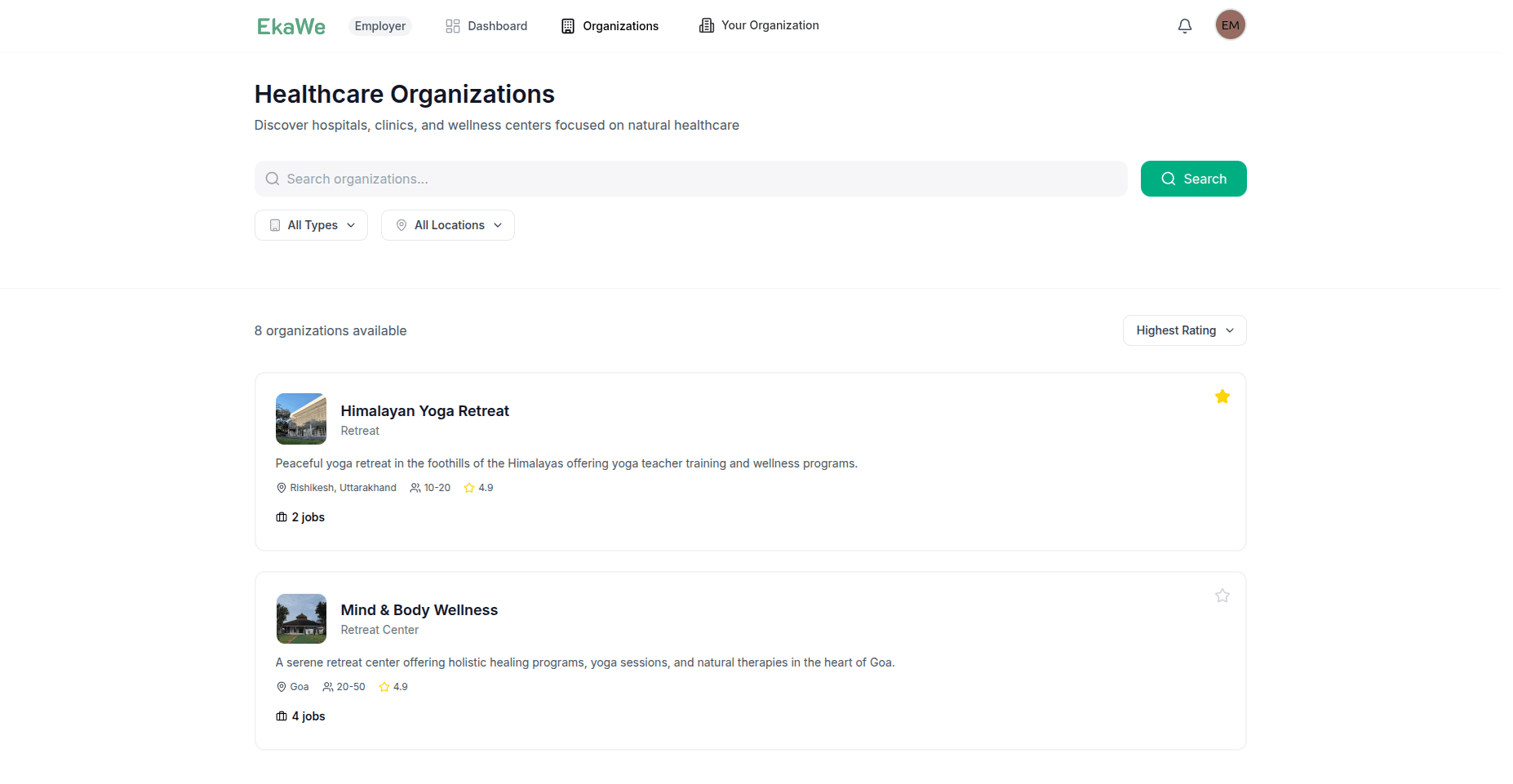Click the Himalayan Yoga Retreat thumbnail image
The height and width of the screenshot is (784, 1513).
(300, 419)
